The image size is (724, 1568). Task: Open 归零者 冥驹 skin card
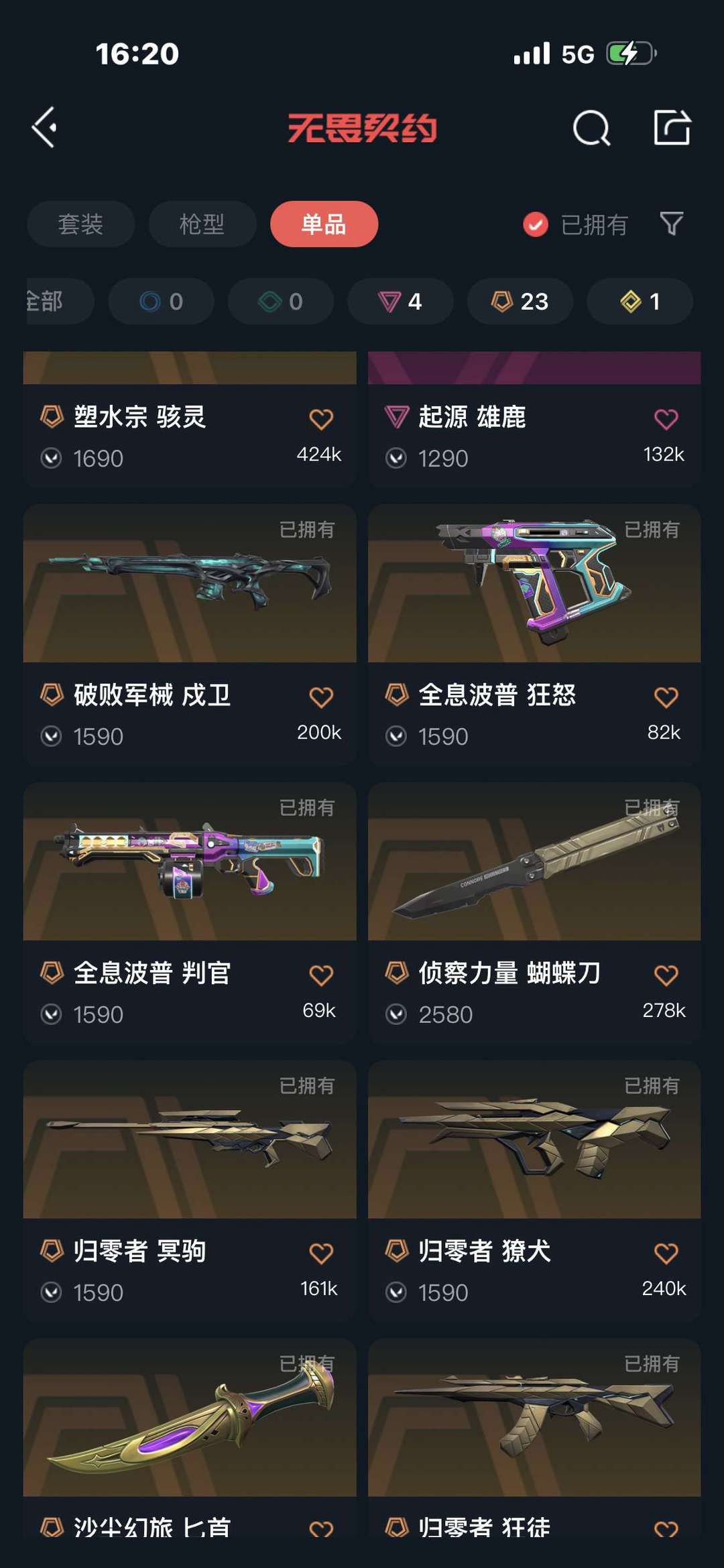[190, 1191]
